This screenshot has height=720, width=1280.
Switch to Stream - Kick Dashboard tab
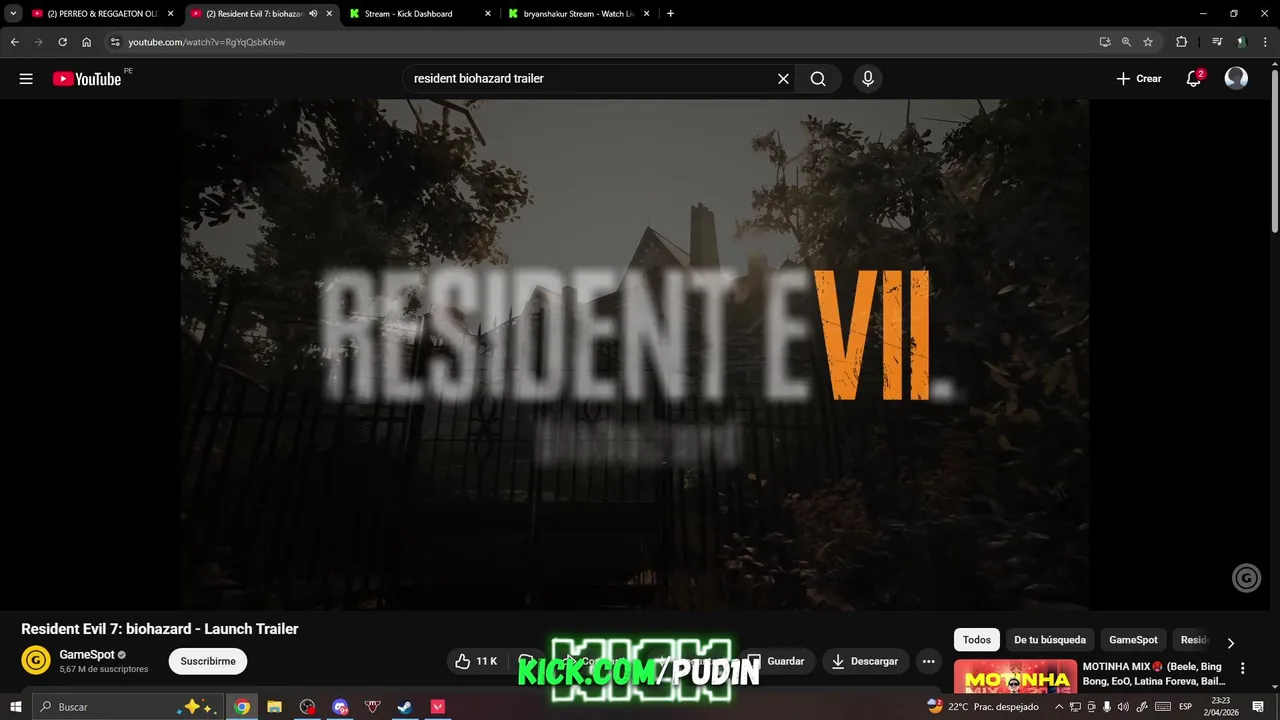click(420, 14)
